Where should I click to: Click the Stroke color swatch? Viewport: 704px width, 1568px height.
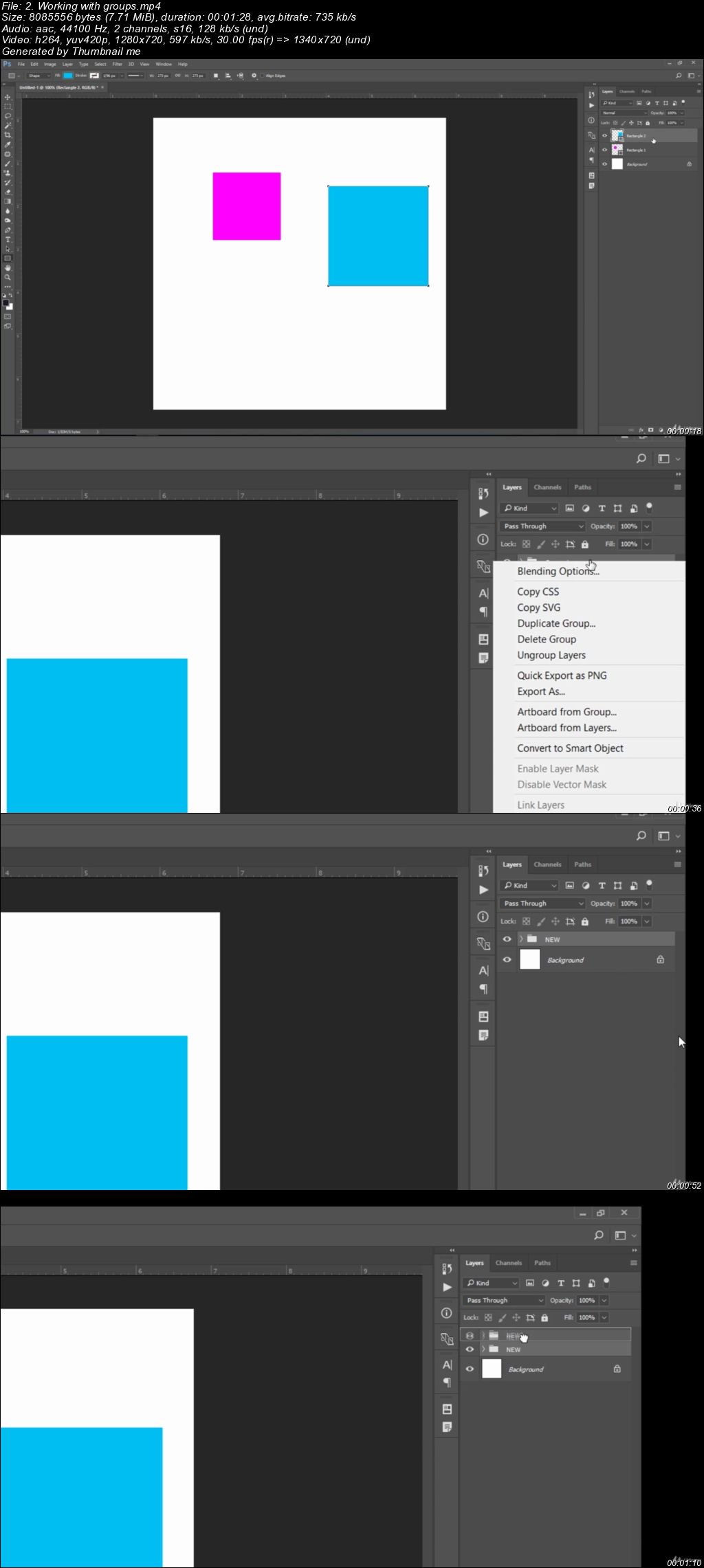(x=94, y=76)
